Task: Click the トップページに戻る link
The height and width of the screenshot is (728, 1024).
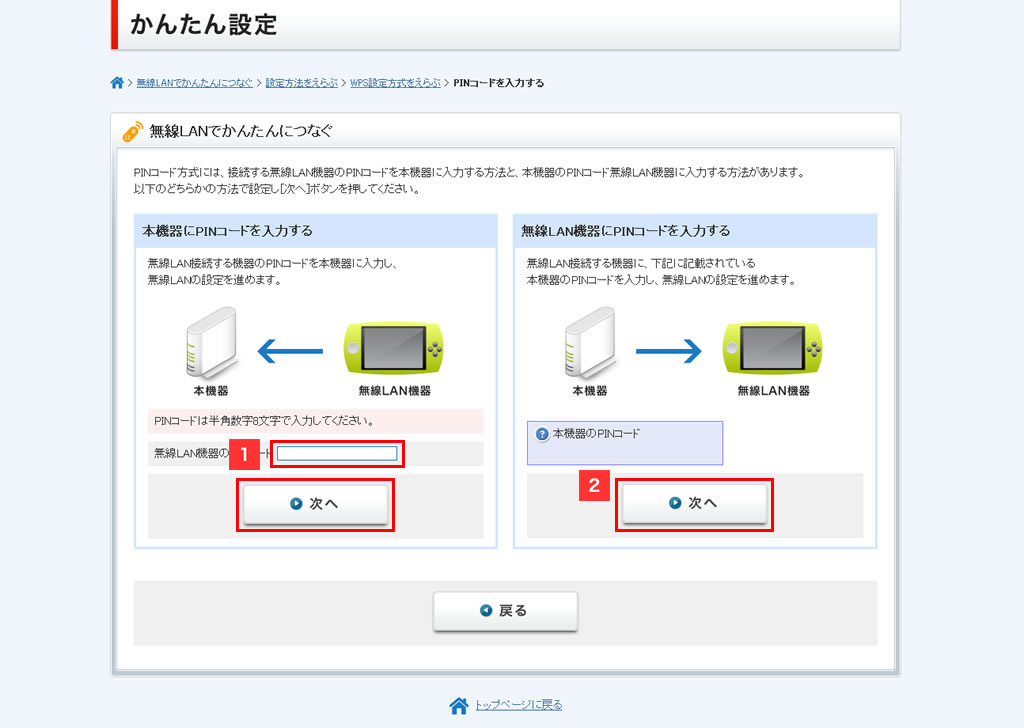Action: pyautogui.click(x=519, y=705)
